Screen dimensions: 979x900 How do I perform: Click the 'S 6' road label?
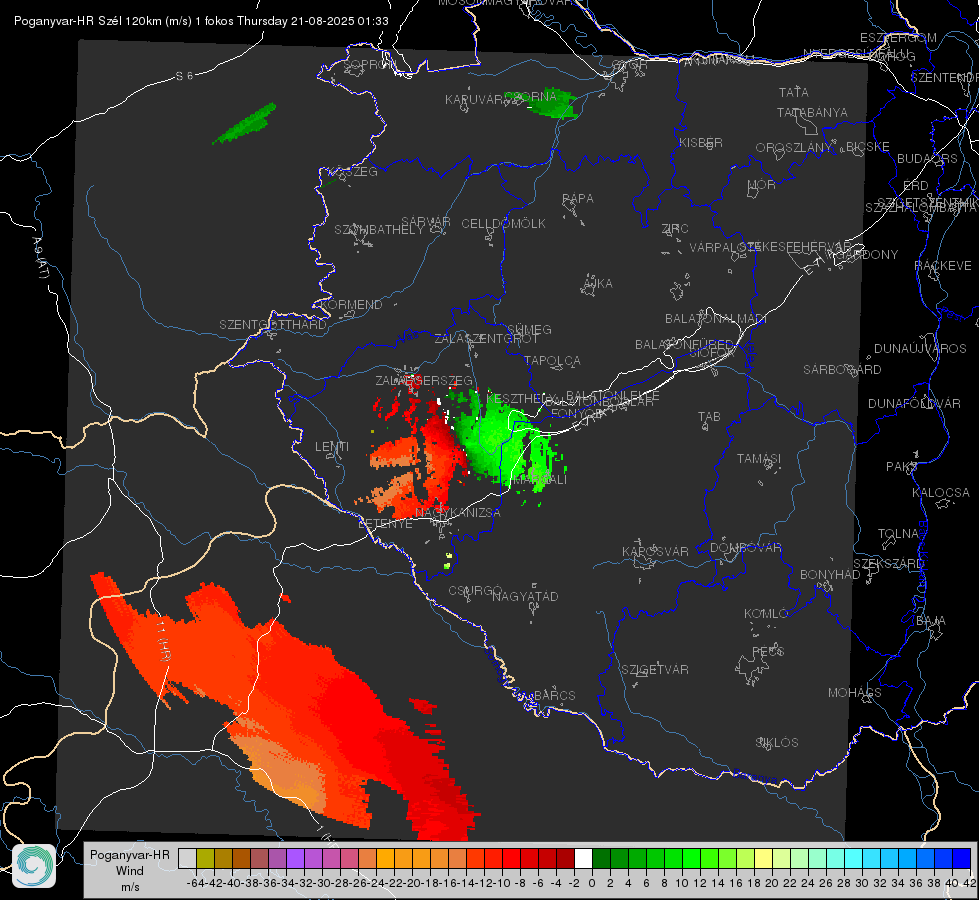coord(185,76)
